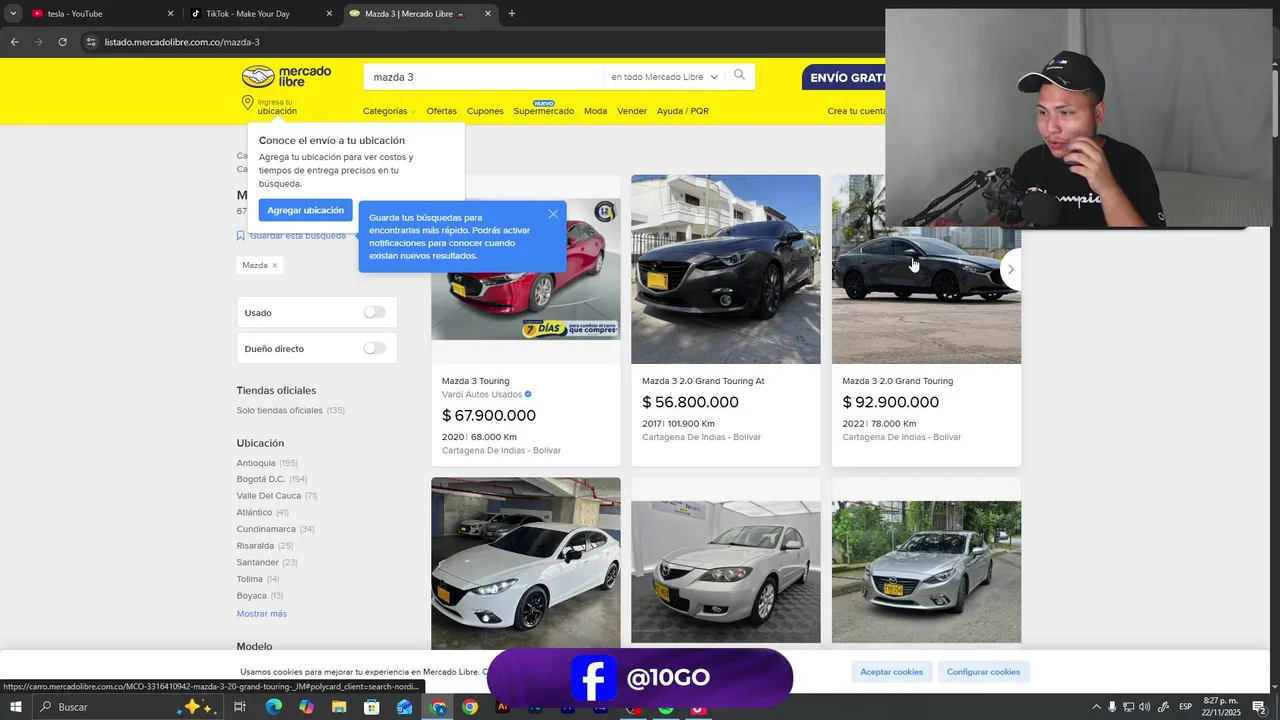Open the Ofertas menu item
The height and width of the screenshot is (720, 1280).
[441, 111]
